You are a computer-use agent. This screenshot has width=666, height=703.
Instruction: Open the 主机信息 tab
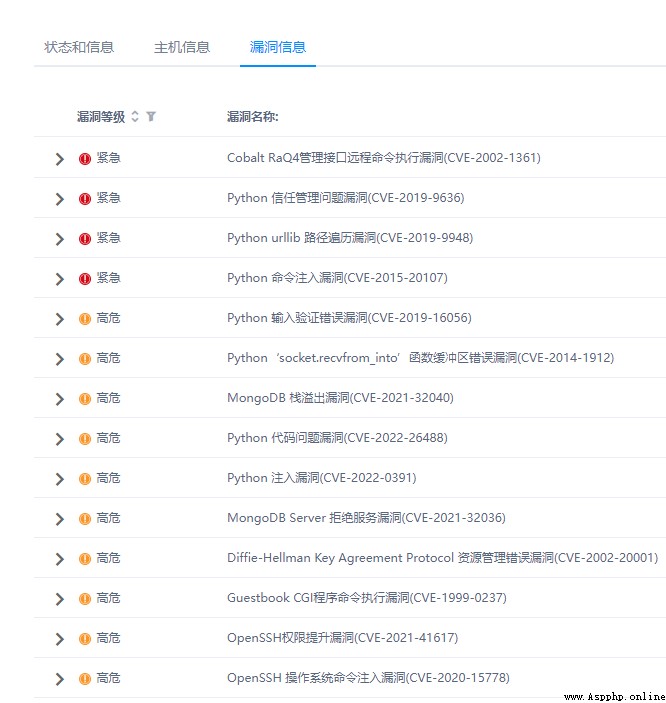(x=182, y=47)
